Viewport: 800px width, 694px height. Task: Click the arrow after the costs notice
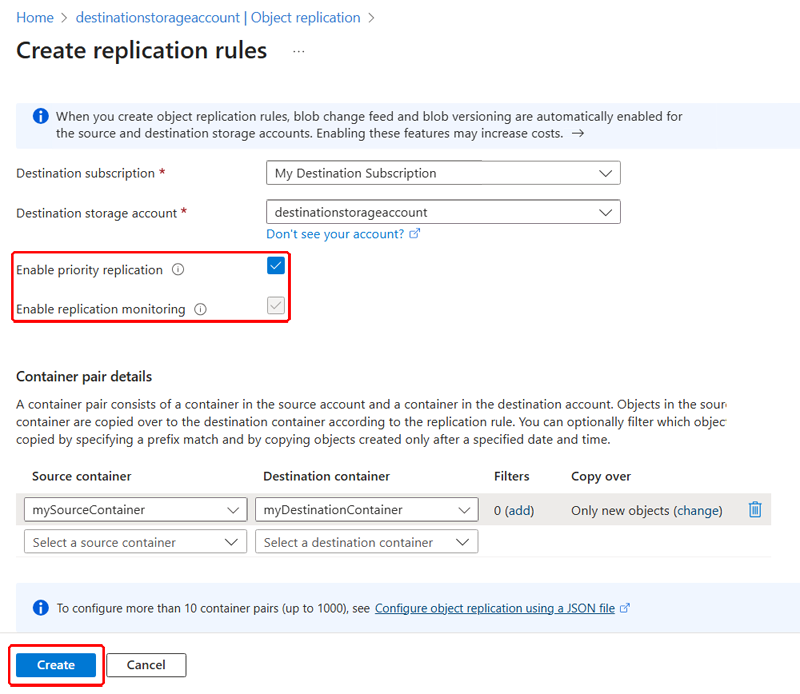578,134
